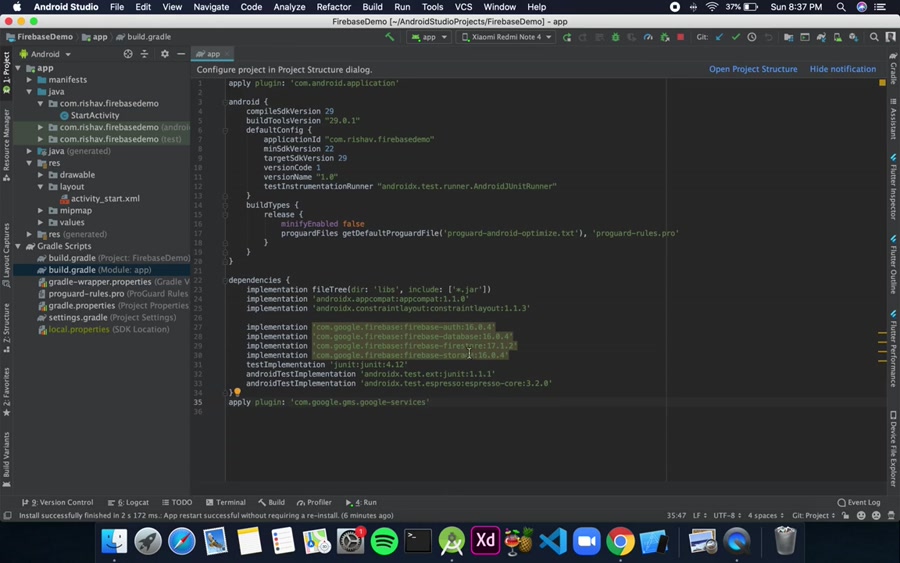Click the Git update project arrow icon
Screen dimensions: 900x563
click(719, 37)
